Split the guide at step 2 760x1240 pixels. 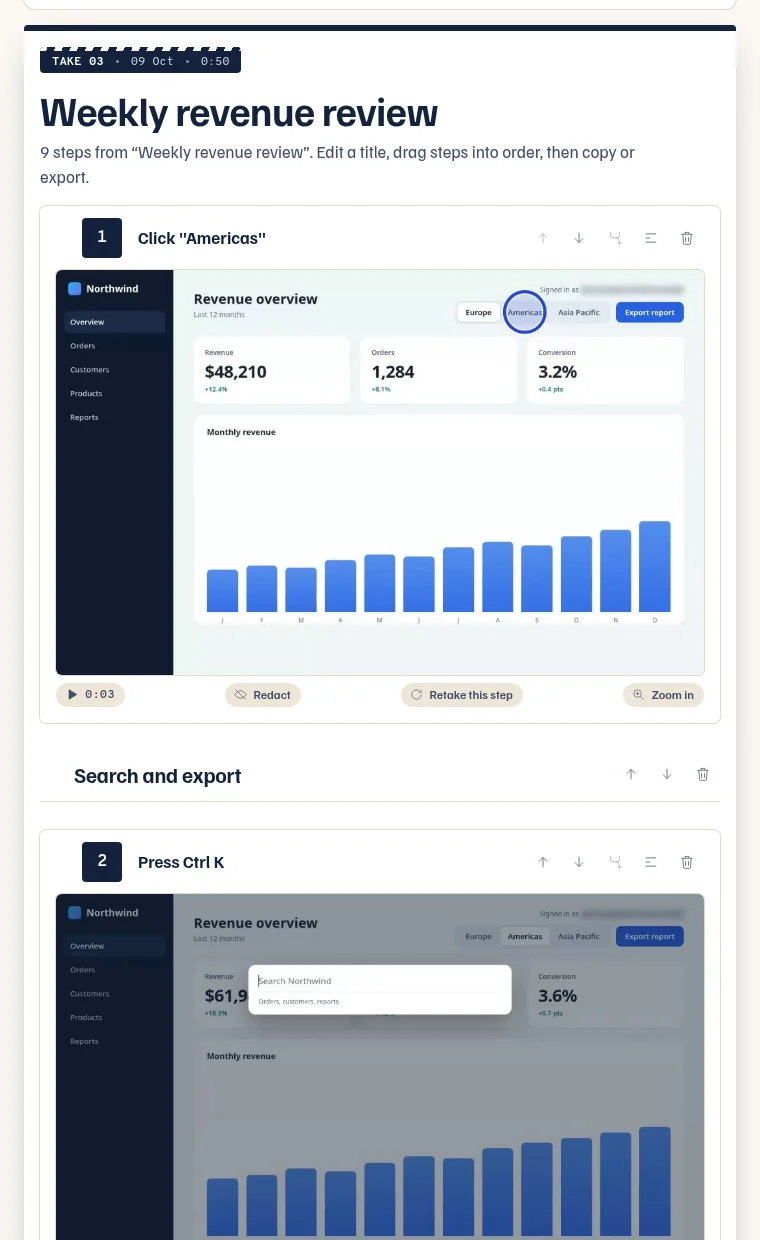tap(615, 862)
